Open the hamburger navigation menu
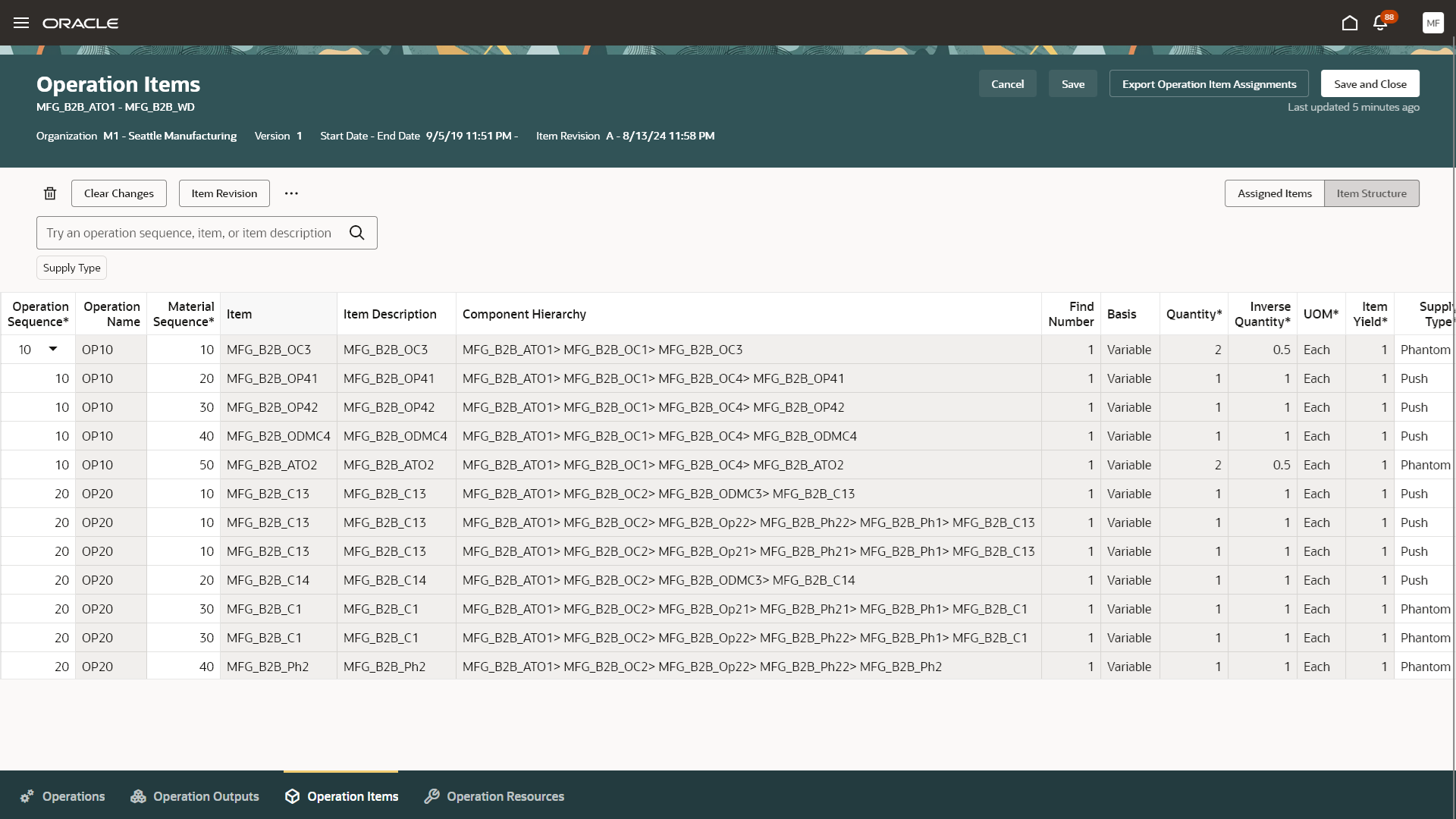The height and width of the screenshot is (819, 1456). coord(21,23)
